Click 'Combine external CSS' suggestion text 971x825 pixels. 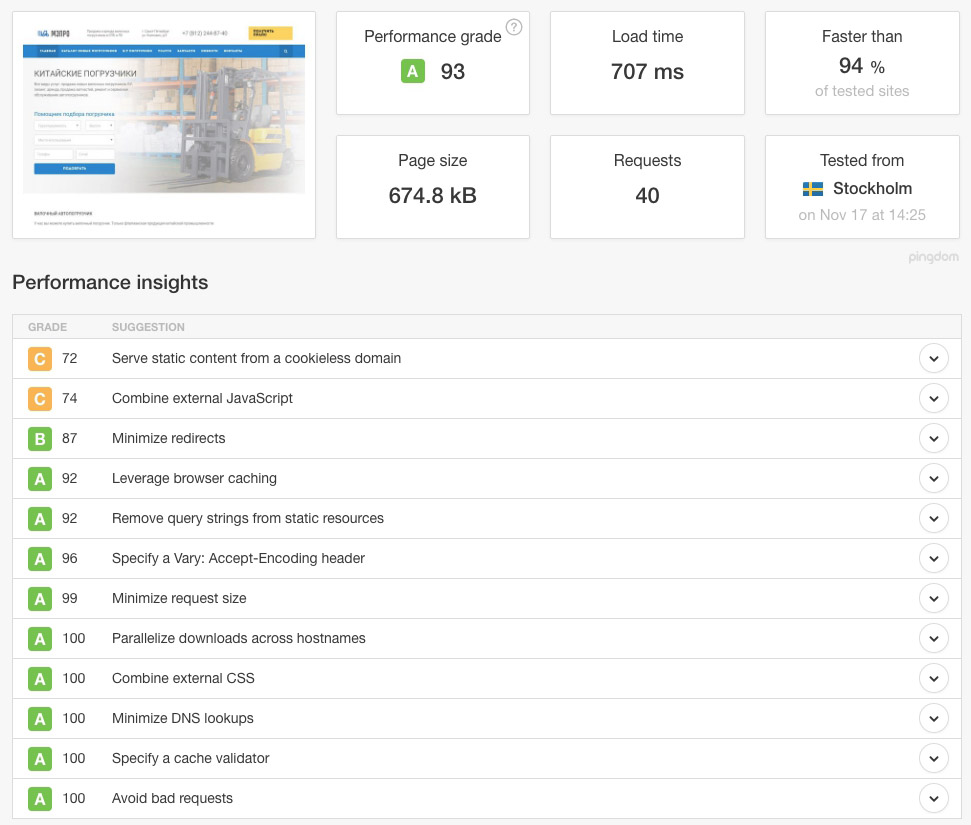(183, 679)
